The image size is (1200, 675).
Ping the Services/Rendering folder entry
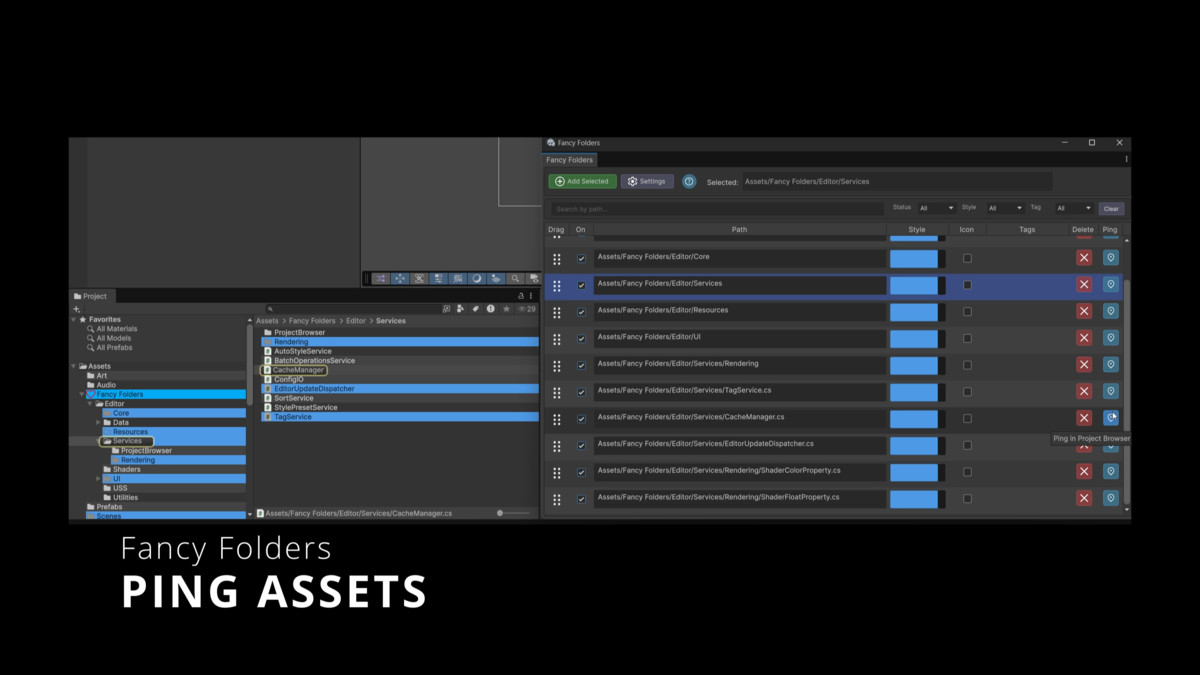click(x=1110, y=365)
